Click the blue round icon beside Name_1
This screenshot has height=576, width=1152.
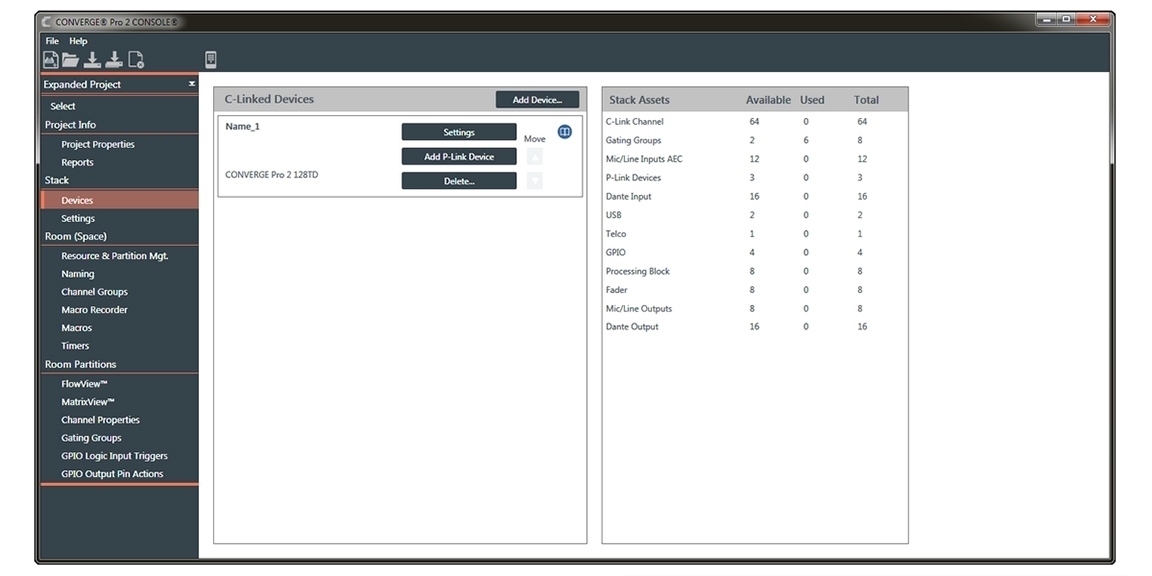coord(564,131)
